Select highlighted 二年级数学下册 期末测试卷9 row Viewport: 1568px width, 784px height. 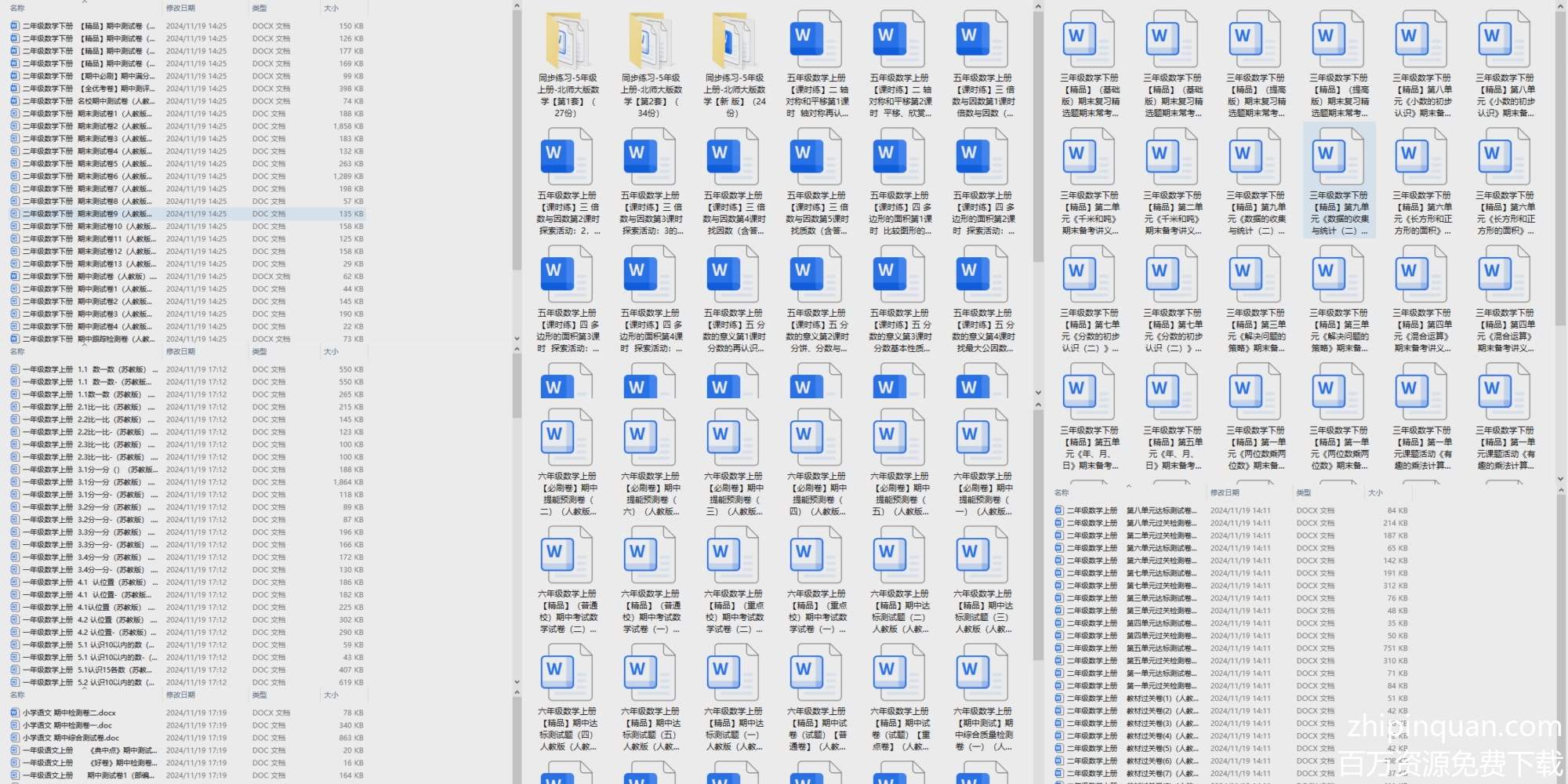coord(86,213)
